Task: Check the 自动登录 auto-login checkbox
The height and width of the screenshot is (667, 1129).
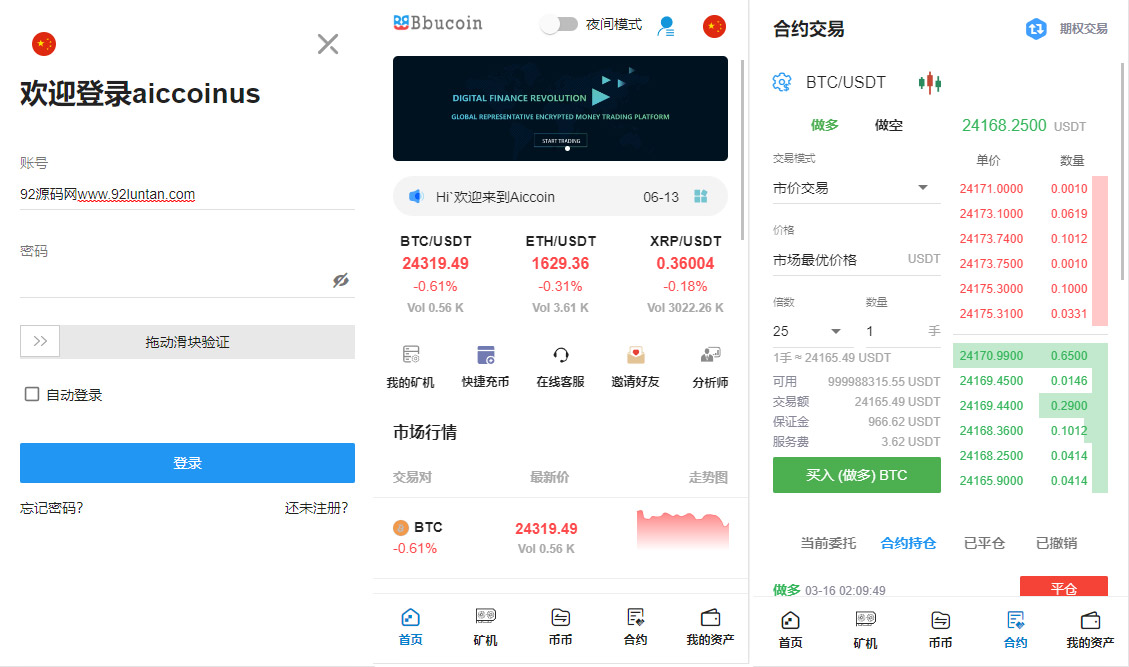Action: (x=32, y=395)
